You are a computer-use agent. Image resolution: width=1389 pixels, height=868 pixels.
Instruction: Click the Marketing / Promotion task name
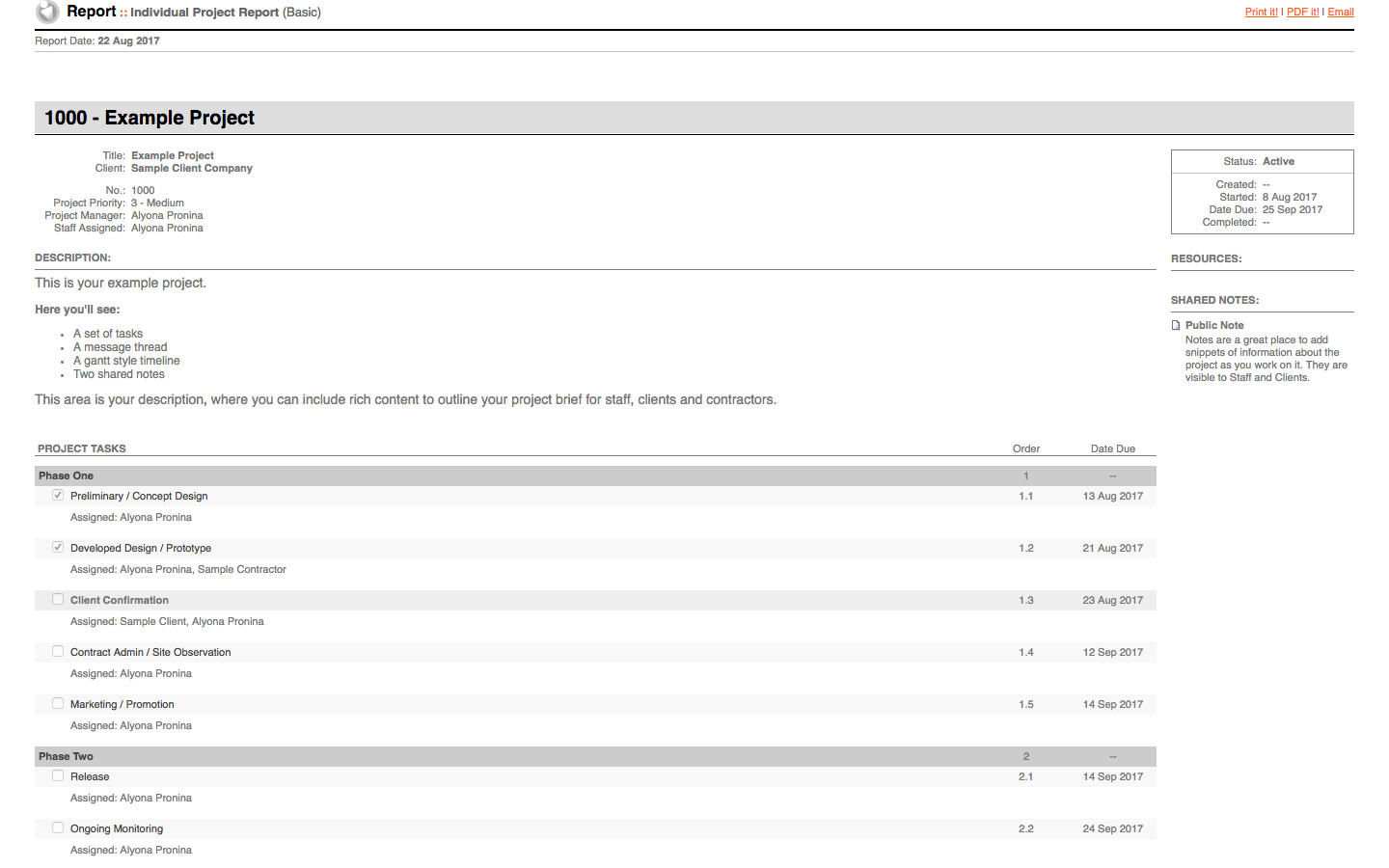coord(123,704)
